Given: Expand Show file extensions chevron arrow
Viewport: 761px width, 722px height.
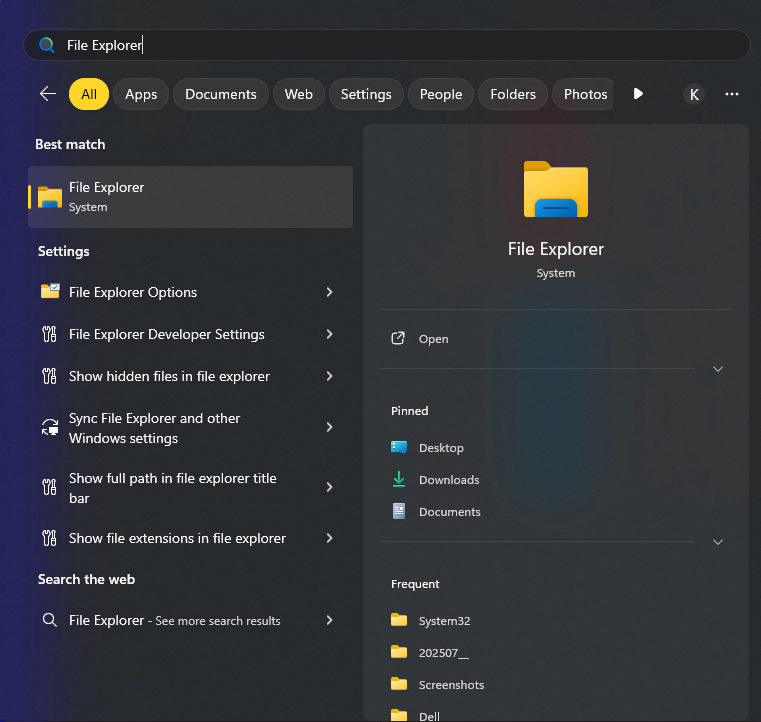Looking at the screenshot, I should coord(330,538).
